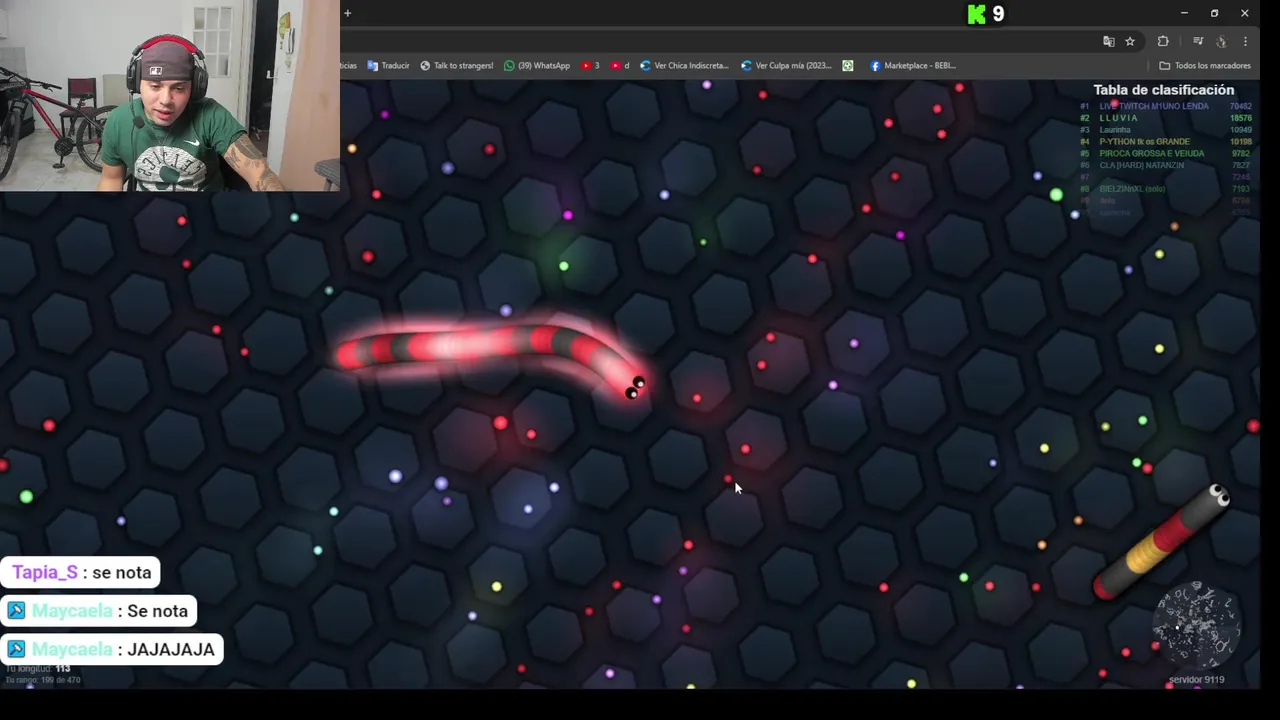This screenshot has width=1280, height=720.
Task: Bookmark this page with the star icon
Action: point(1130,41)
